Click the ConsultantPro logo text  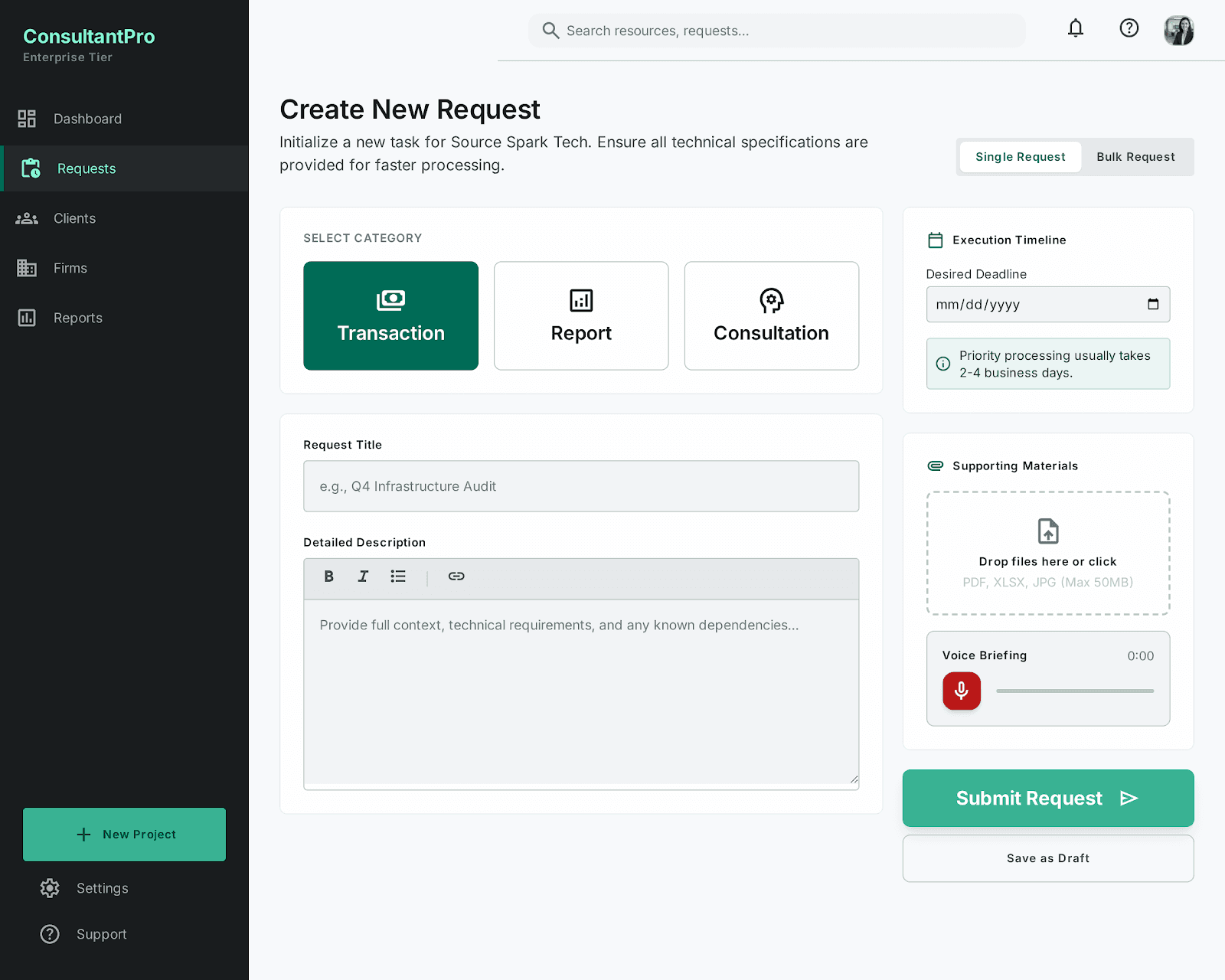click(89, 36)
